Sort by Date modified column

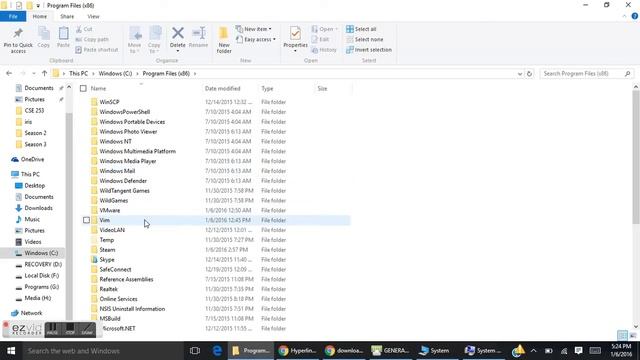(x=222, y=88)
